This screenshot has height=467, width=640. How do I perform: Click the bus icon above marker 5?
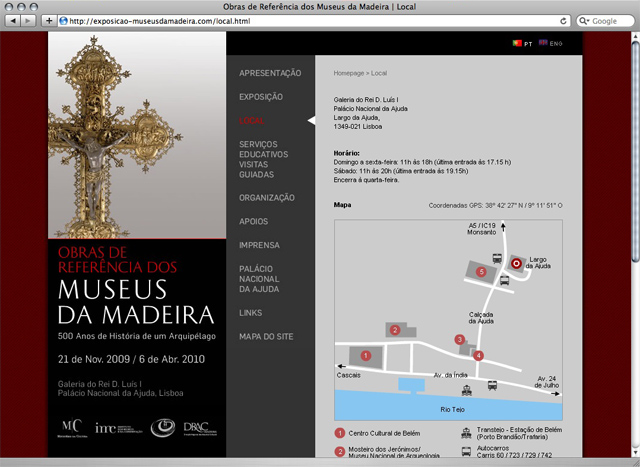pos(497,258)
